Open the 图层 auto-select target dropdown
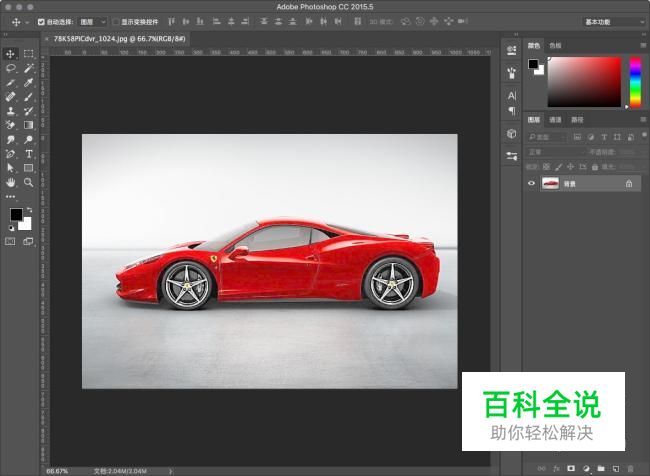 coord(92,21)
